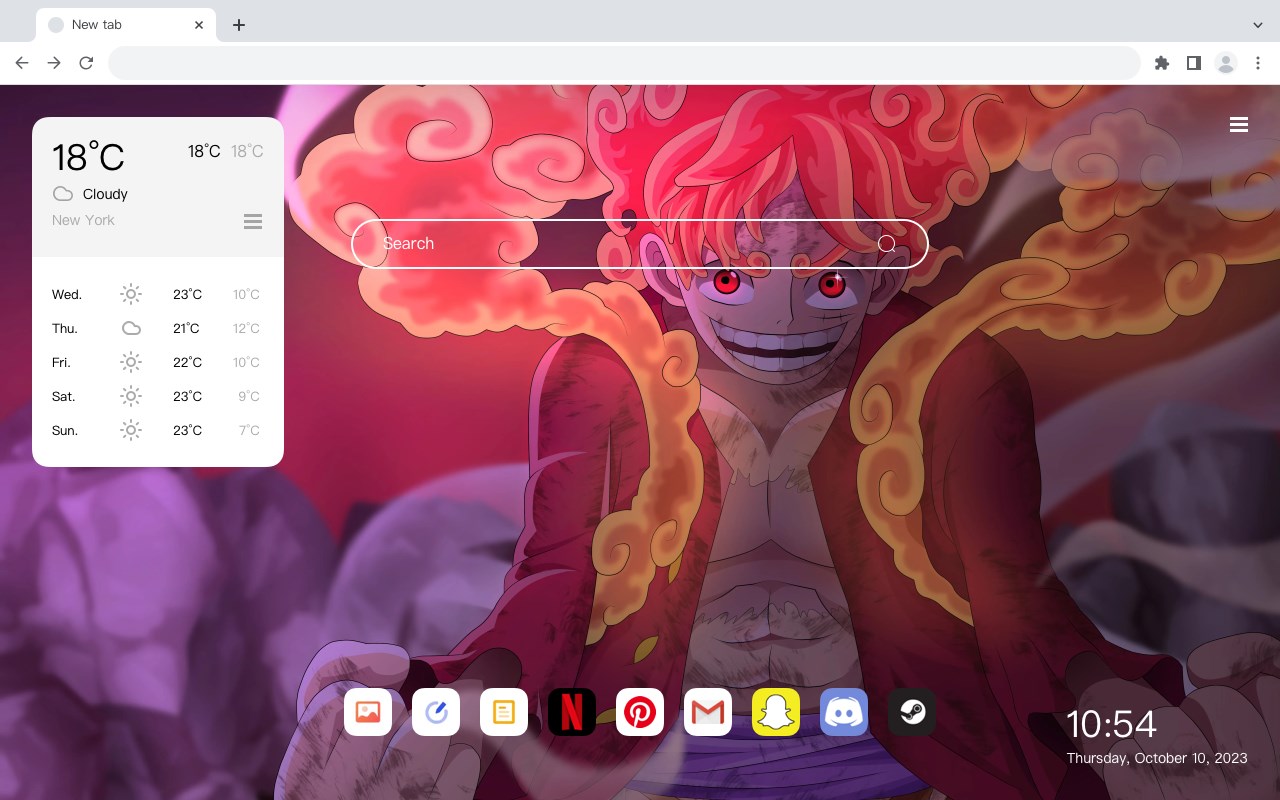
Task: Click the Cloudy weather icon
Action: 63,194
